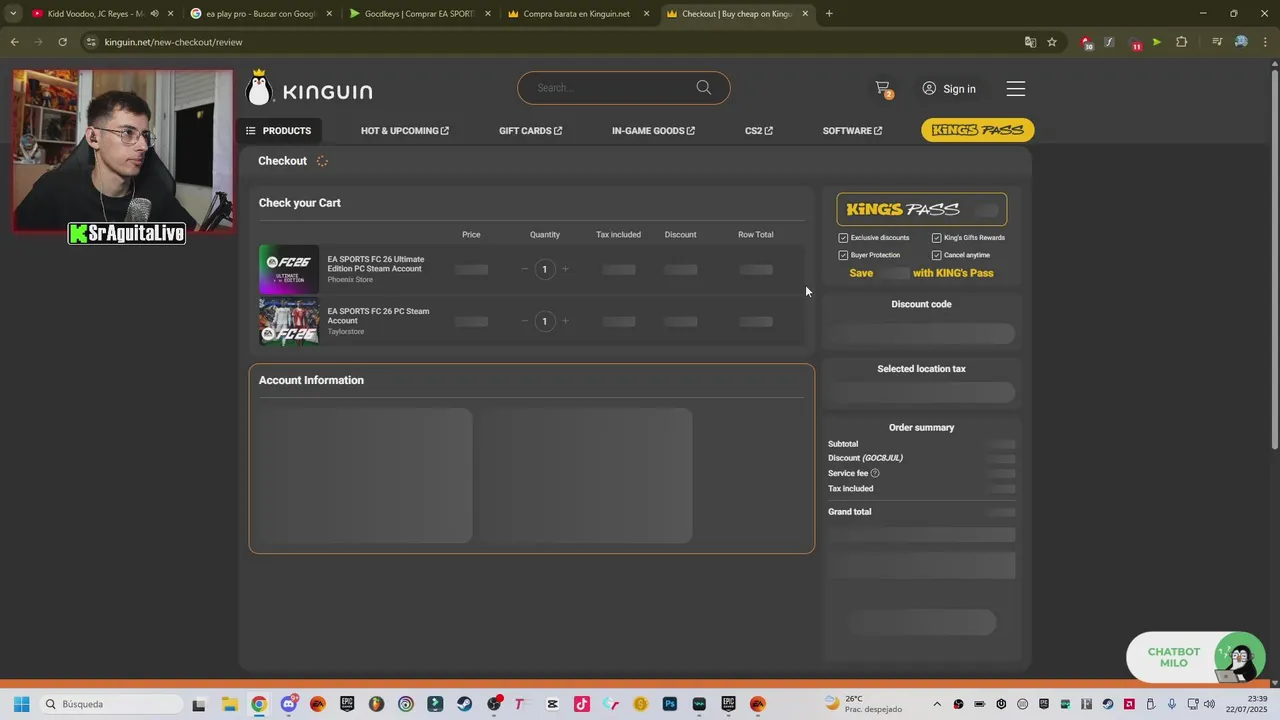Toggle the Exclusive discounts checkbox
Image resolution: width=1280 pixels, height=720 pixels.
click(843, 238)
